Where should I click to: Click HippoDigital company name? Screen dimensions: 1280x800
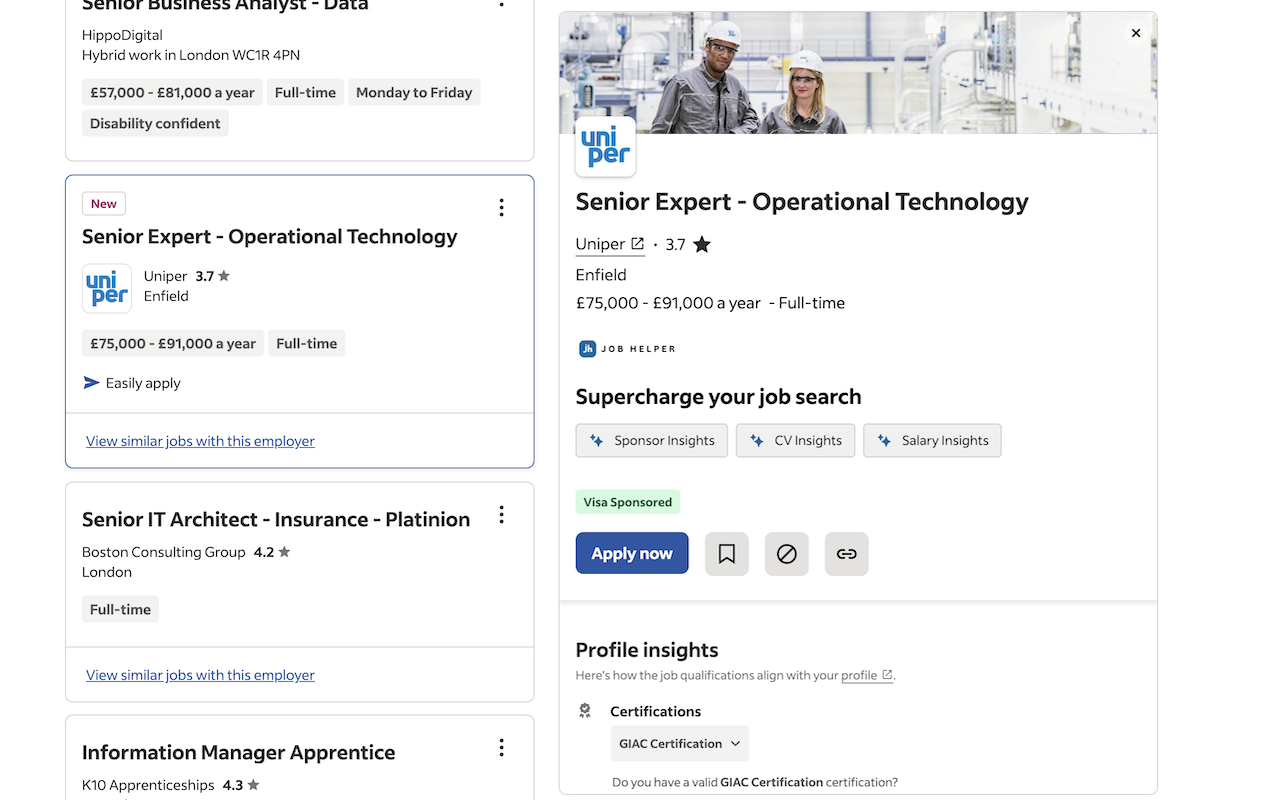pyautogui.click(x=122, y=35)
